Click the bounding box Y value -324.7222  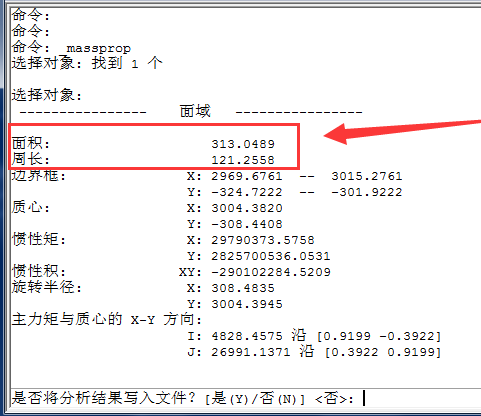pyautogui.click(x=247, y=192)
